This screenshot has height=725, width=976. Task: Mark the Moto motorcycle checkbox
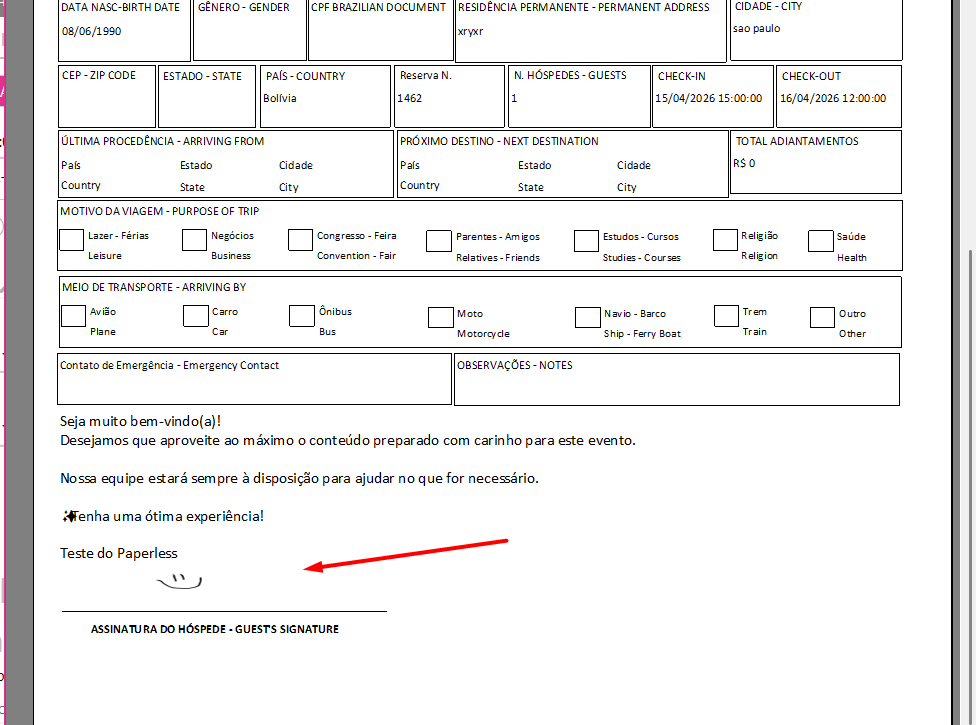click(x=440, y=317)
